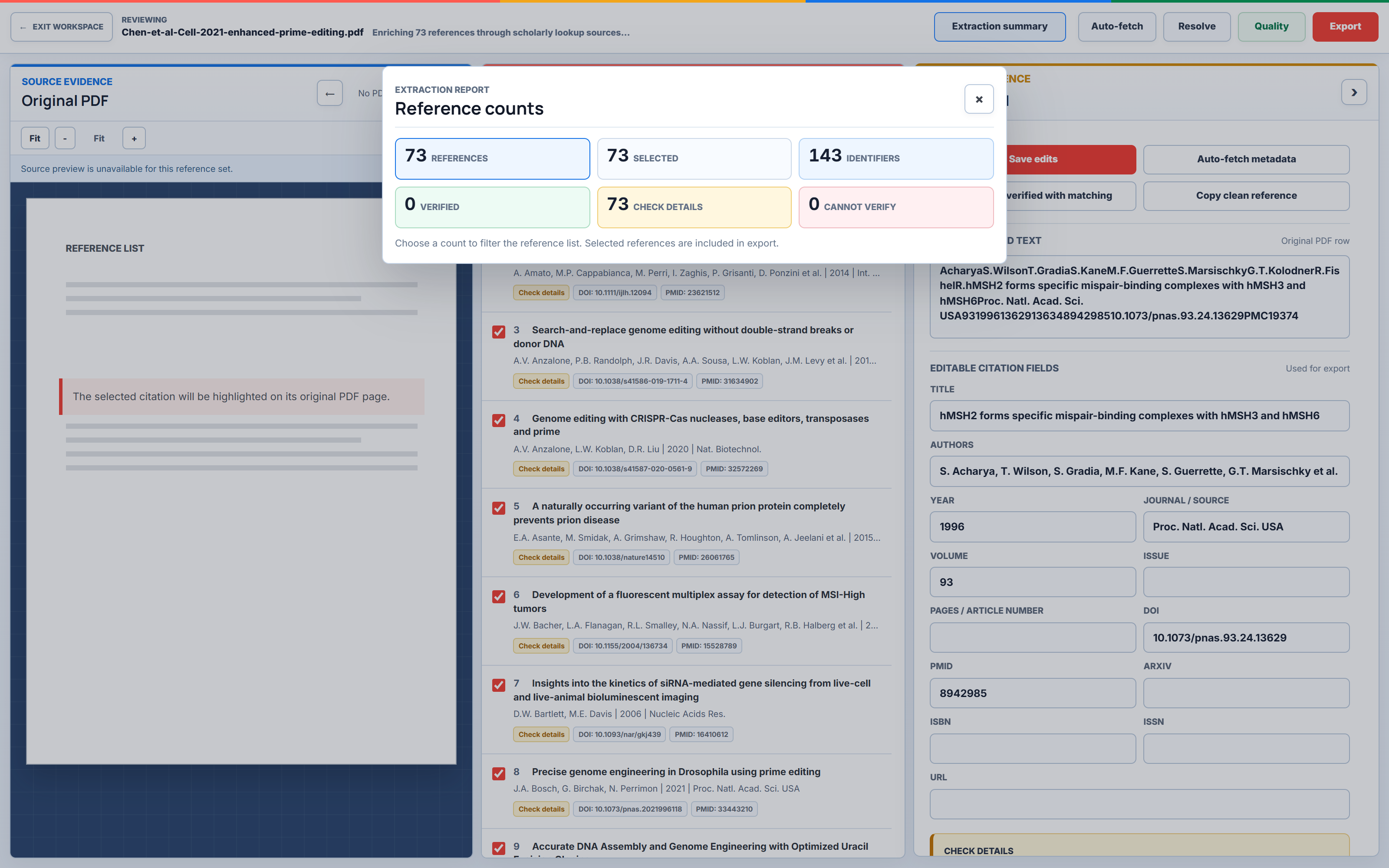
Task: Click the Volume field showing 93
Action: pos(1033,582)
